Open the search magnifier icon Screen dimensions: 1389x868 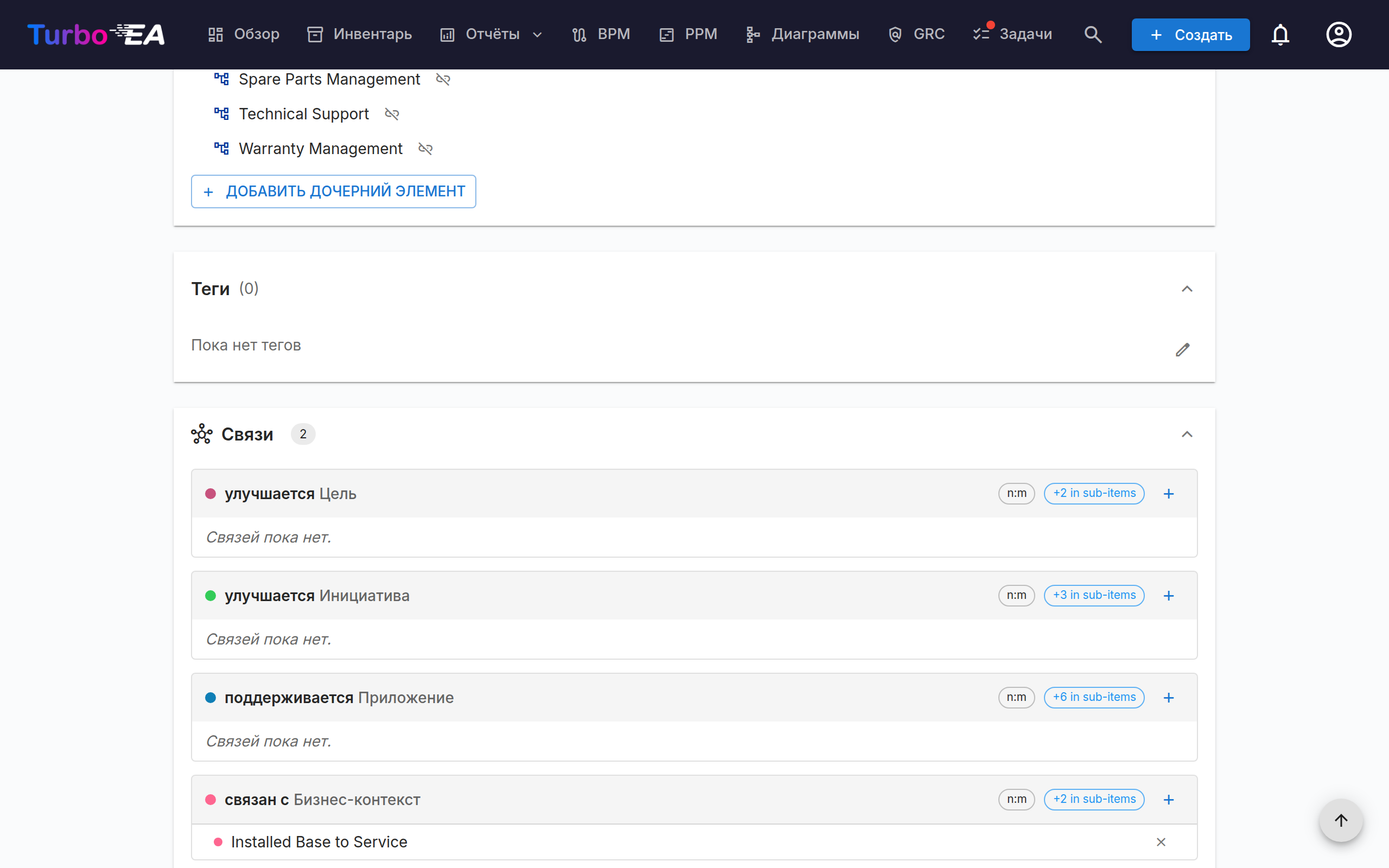[1093, 34]
